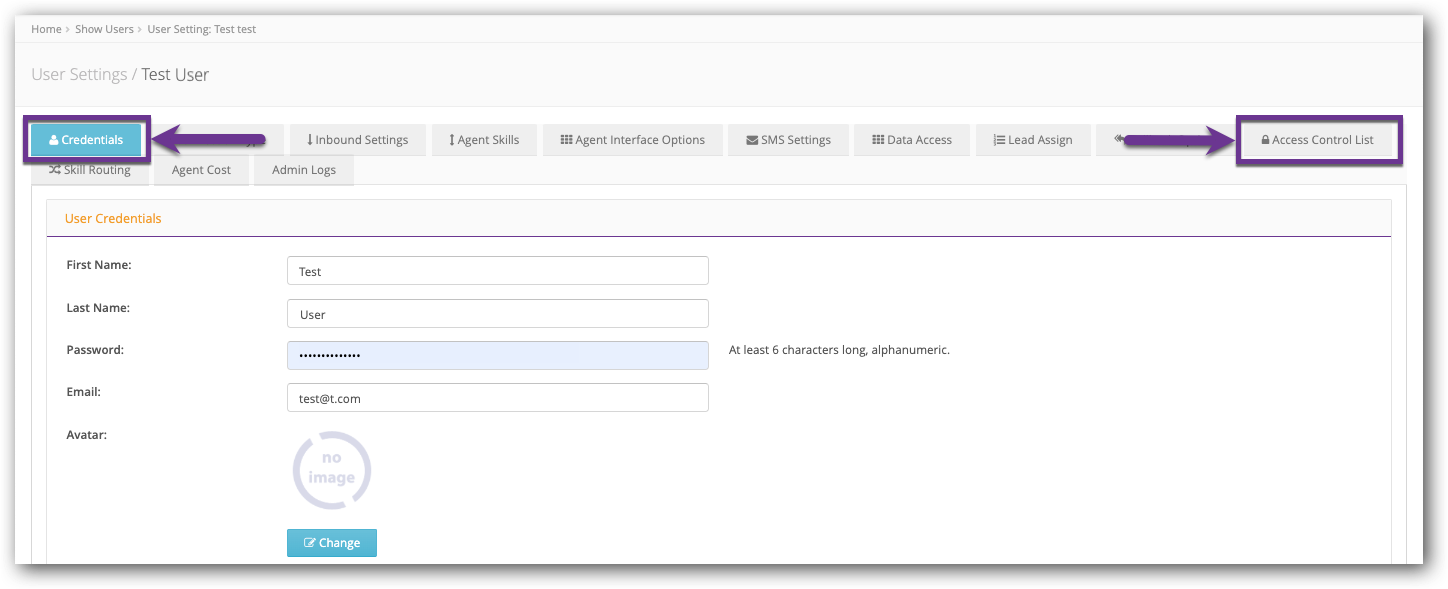Screen dimensions: 1448x589
Task: Click the envelope icon on SMS Settings
Action: click(752, 140)
